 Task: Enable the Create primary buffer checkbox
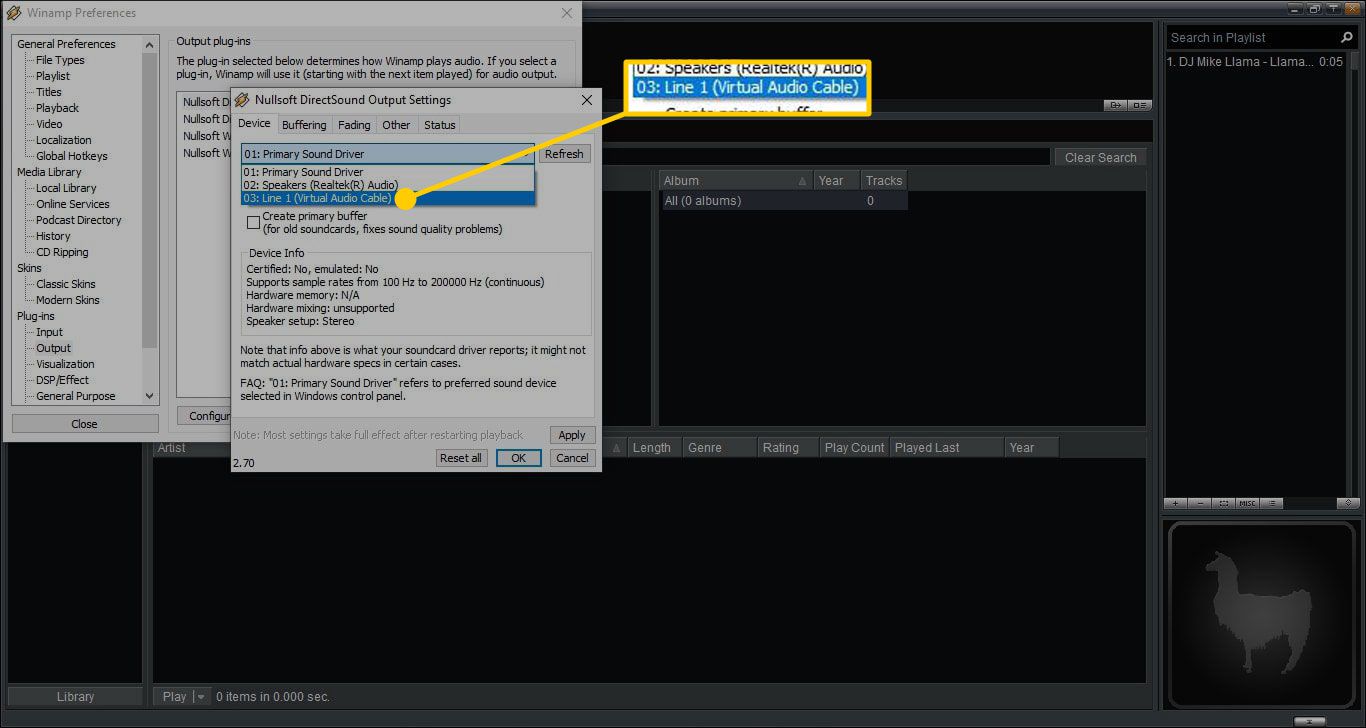(x=254, y=222)
